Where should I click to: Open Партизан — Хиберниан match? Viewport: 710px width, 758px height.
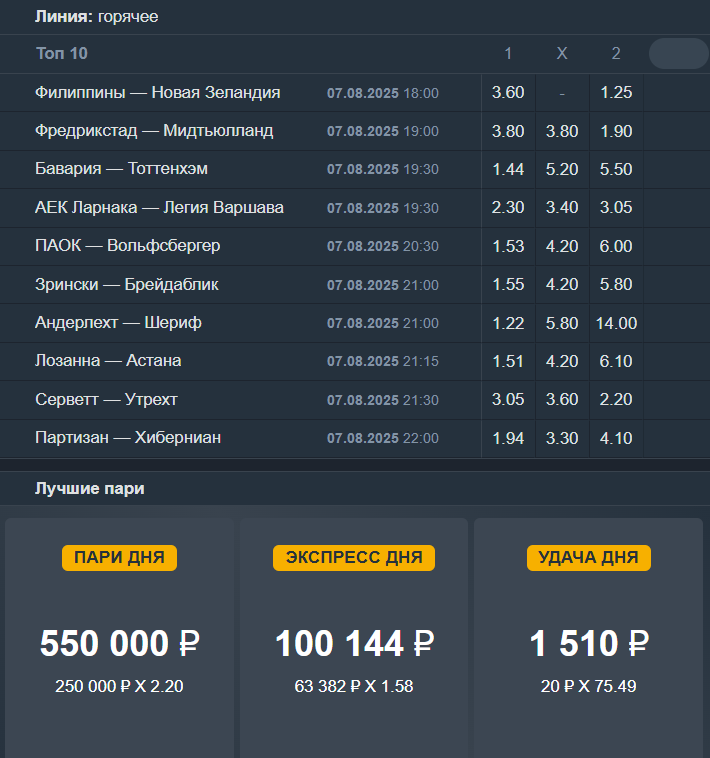click(128, 437)
